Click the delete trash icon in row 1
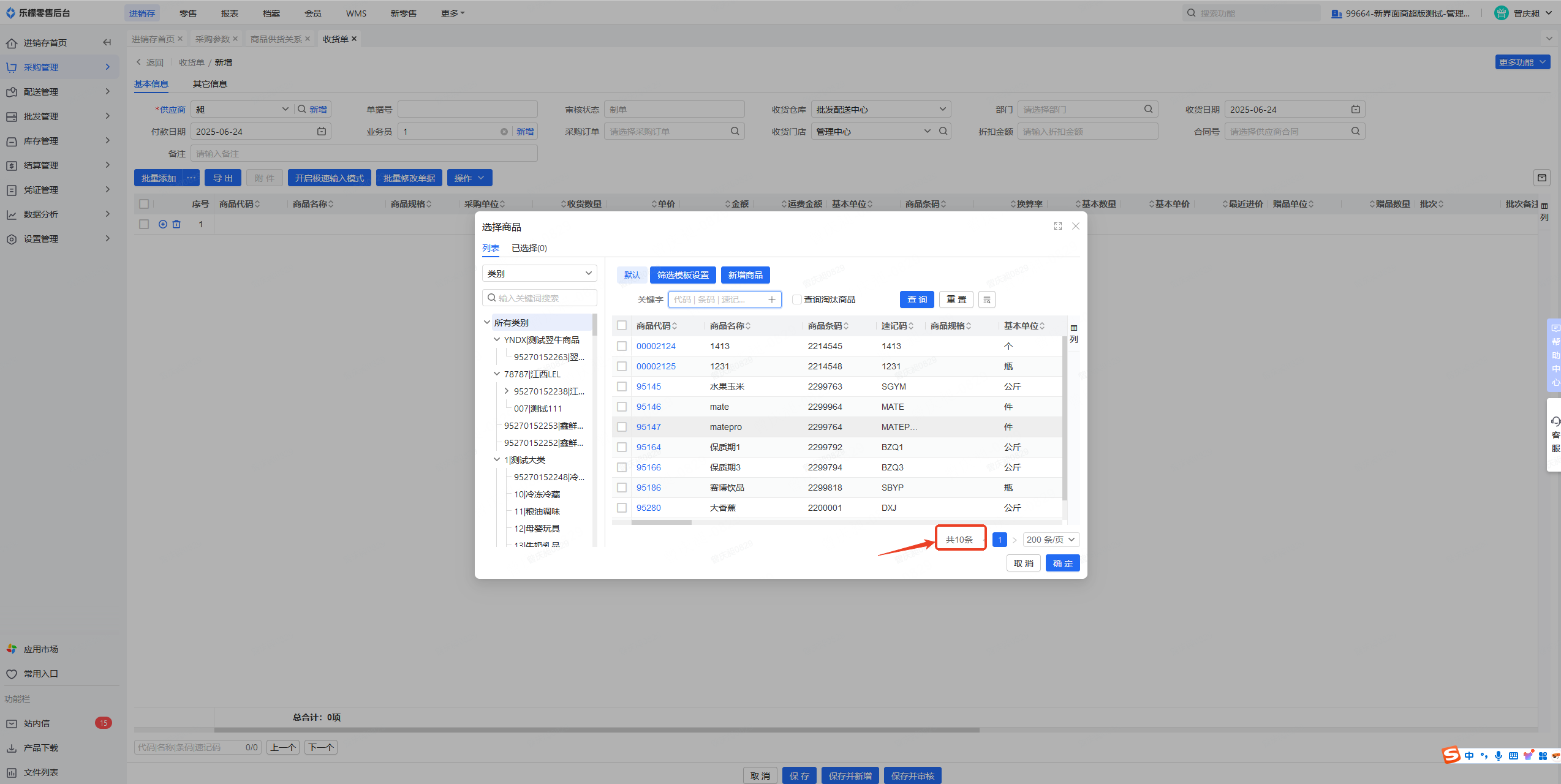Image resolution: width=1561 pixels, height=784 pixels. coord(176,224)
